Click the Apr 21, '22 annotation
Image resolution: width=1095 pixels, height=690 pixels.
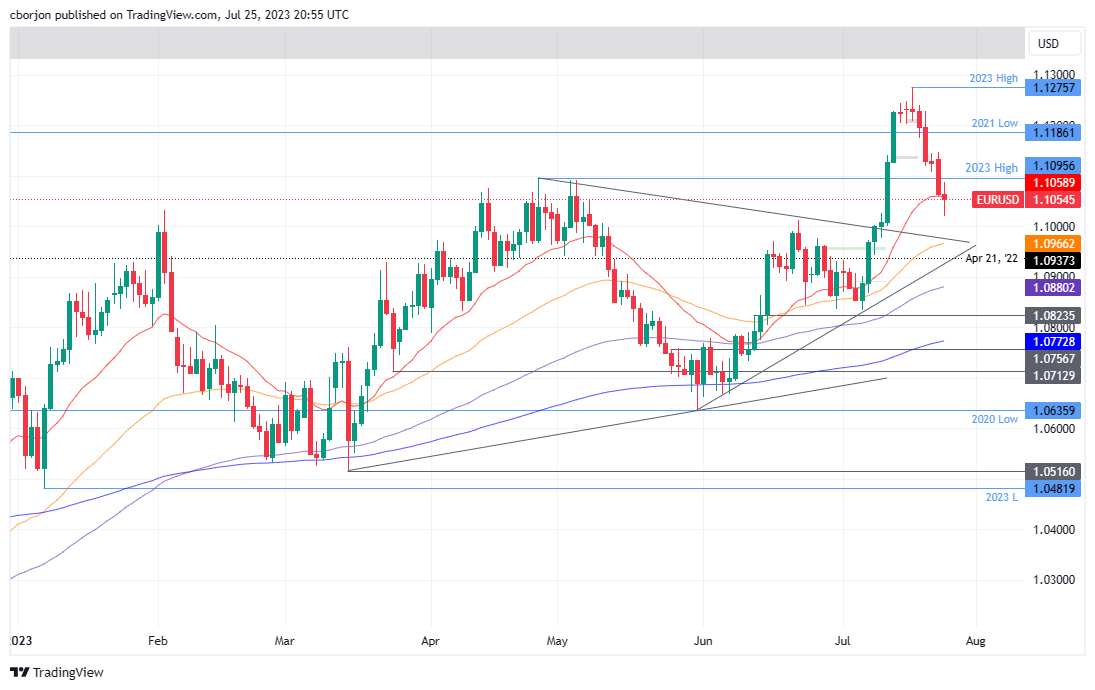pyautogui.click(x=993, y=259)
